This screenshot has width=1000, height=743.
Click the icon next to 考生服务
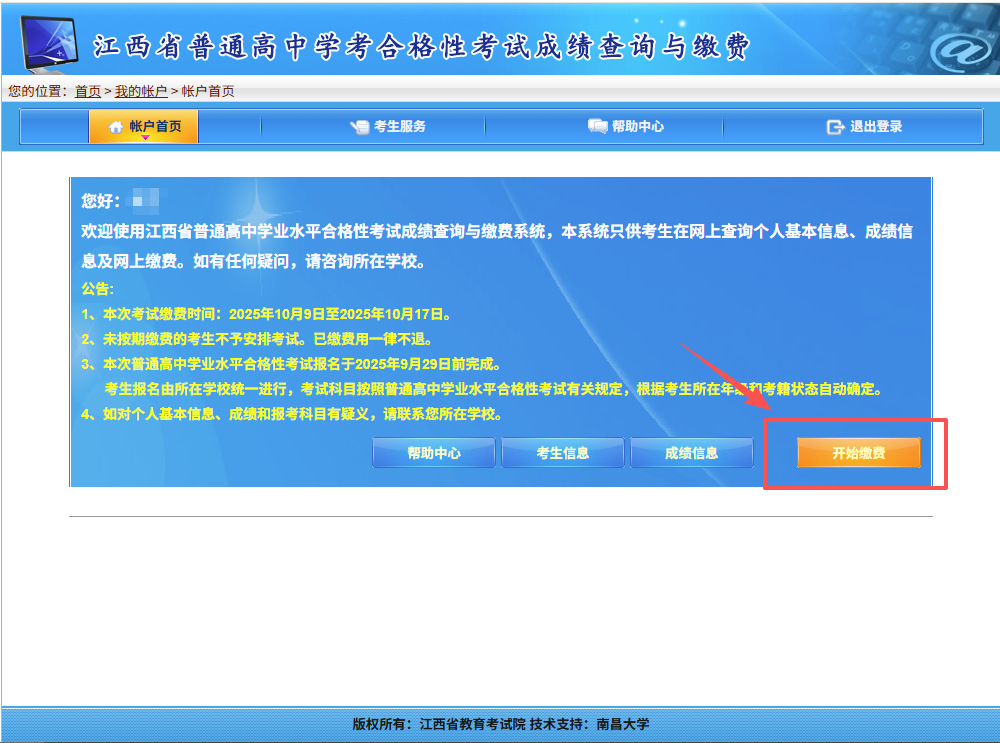[x=359, y=127]
